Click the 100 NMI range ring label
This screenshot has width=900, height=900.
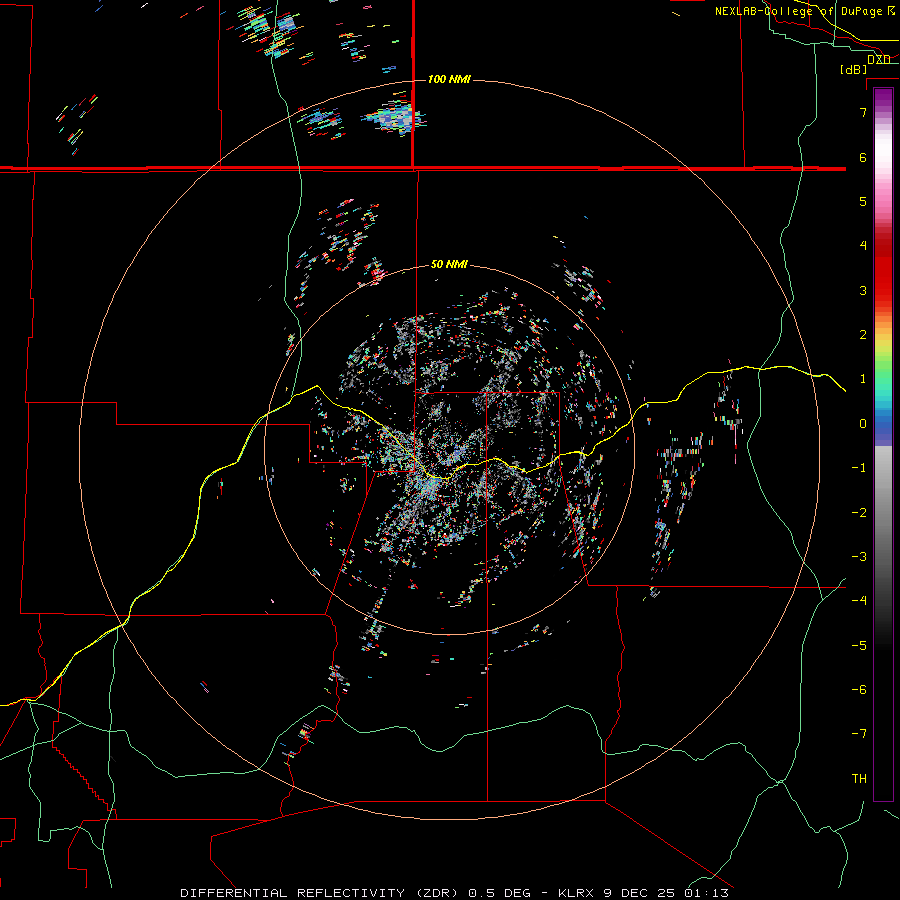click(449, 79)
